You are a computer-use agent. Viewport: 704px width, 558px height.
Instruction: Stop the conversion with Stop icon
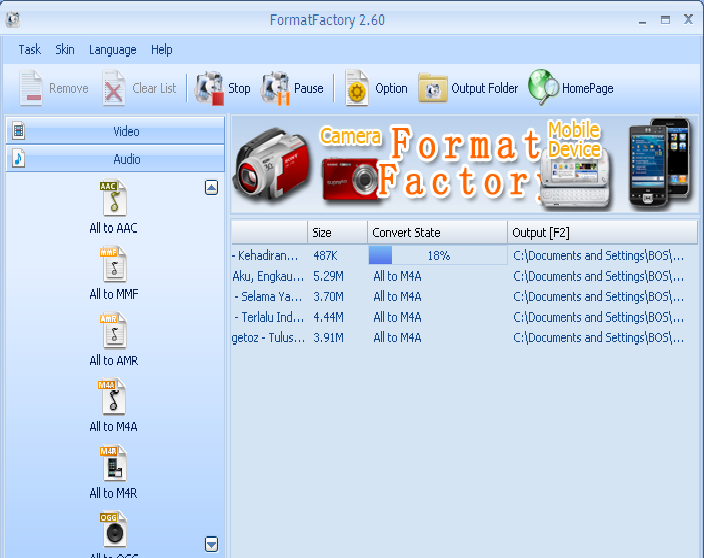point(209,88)
